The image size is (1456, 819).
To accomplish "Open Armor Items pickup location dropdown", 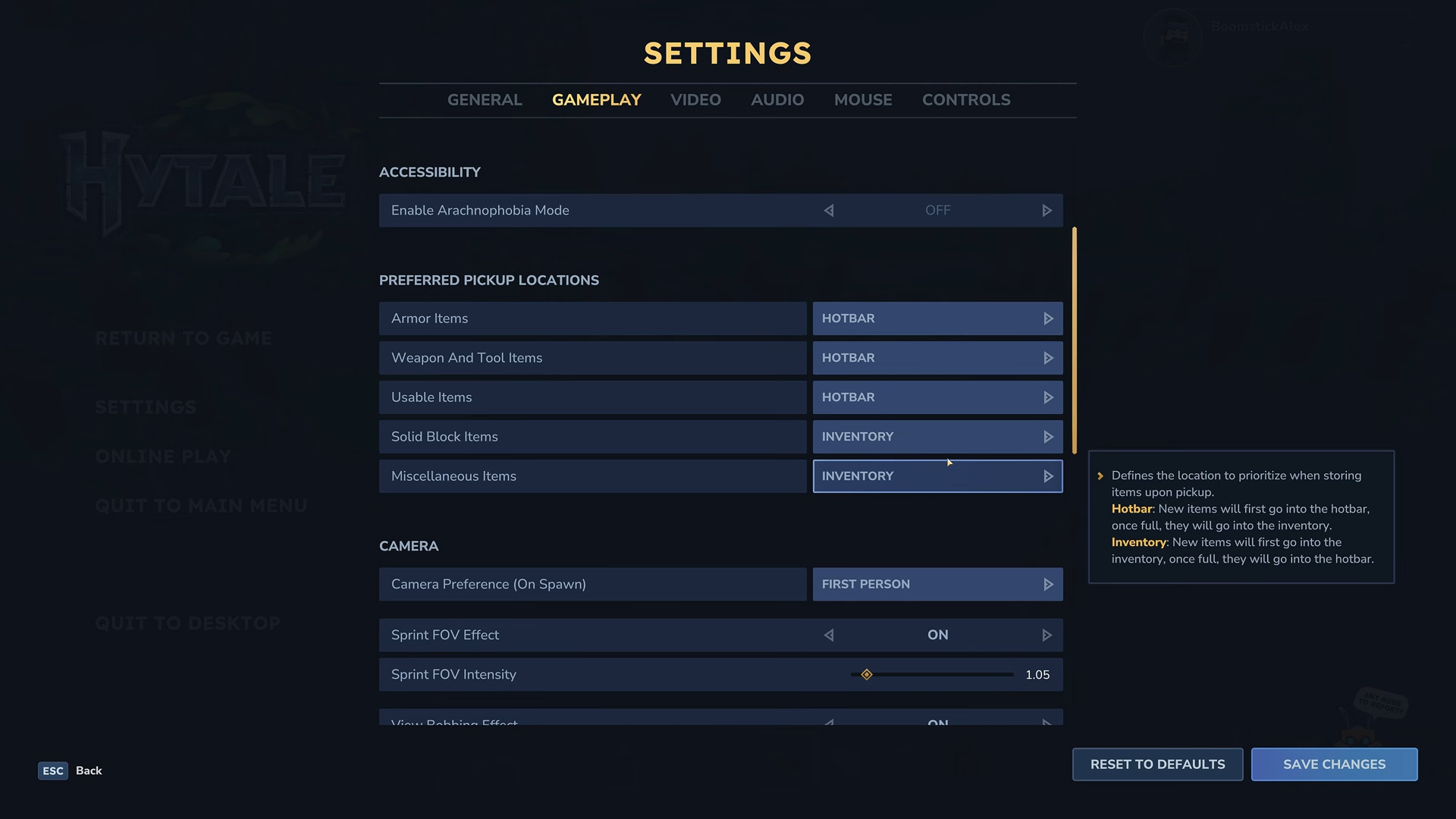I will point(937,318).
